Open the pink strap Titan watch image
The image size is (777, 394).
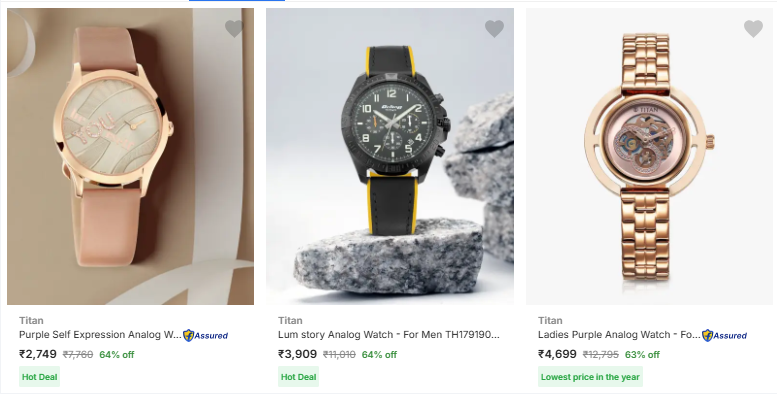[130, 156]
